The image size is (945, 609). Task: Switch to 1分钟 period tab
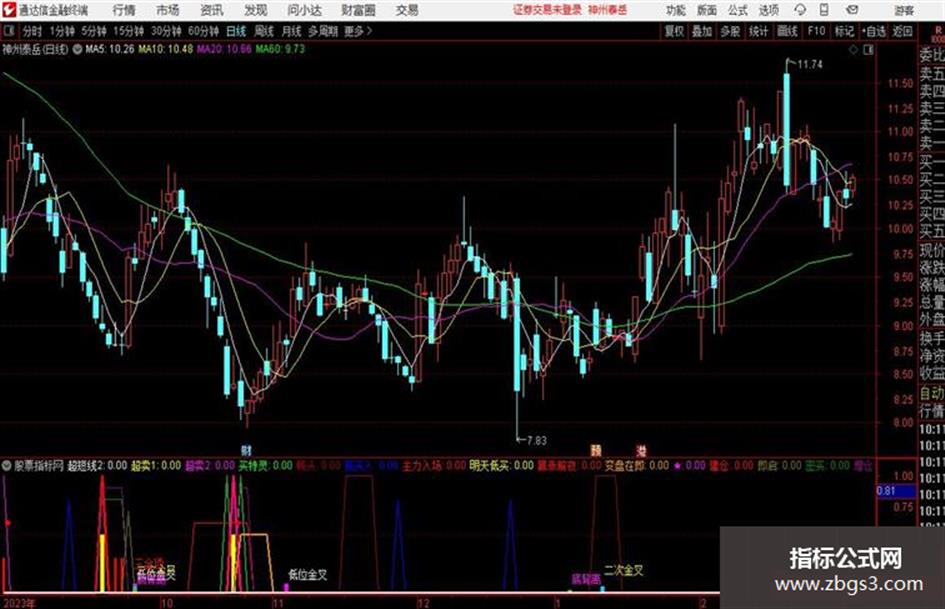tap(62, 31)
